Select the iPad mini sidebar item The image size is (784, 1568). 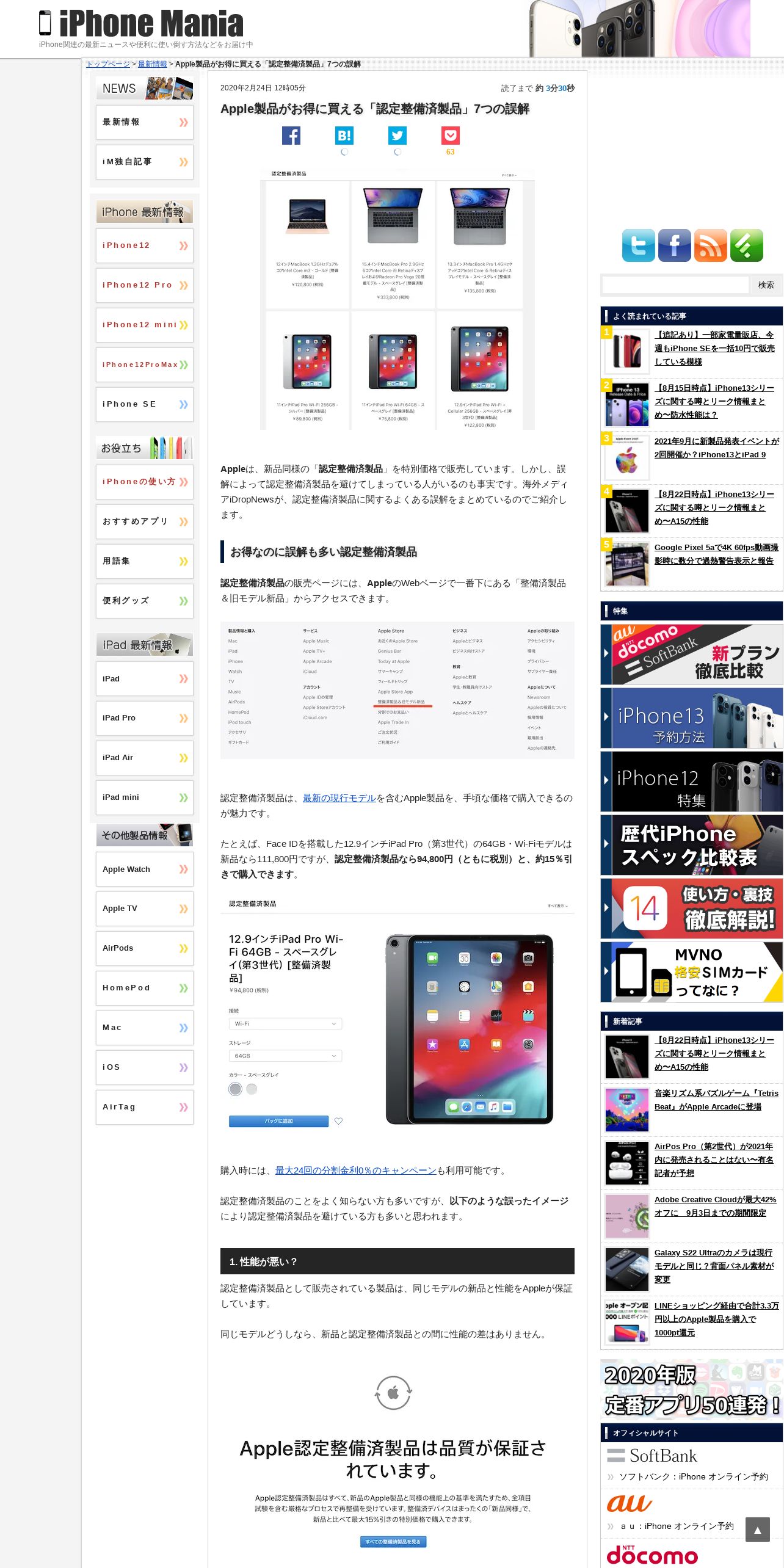(145, 797)
